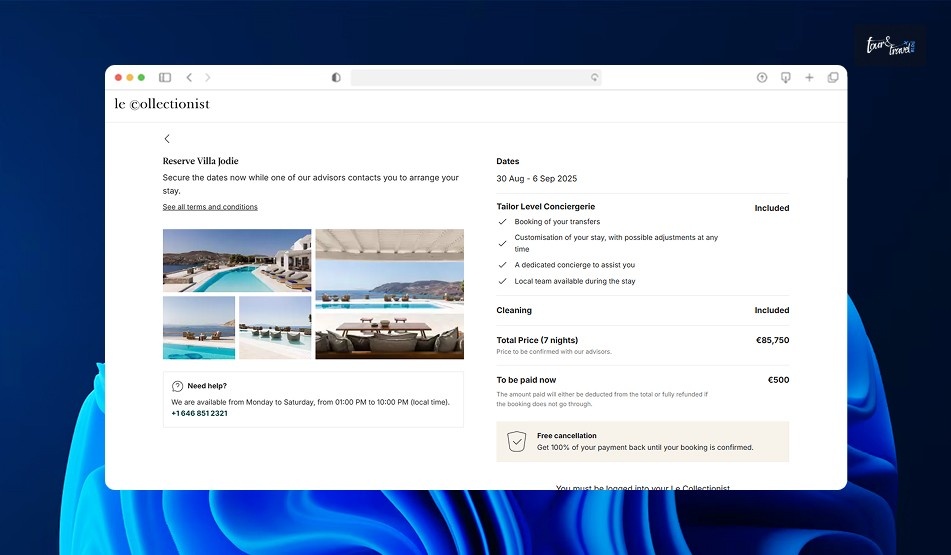Click the Free cancellation shield icon
951x555 pixels.
(516, 441)
